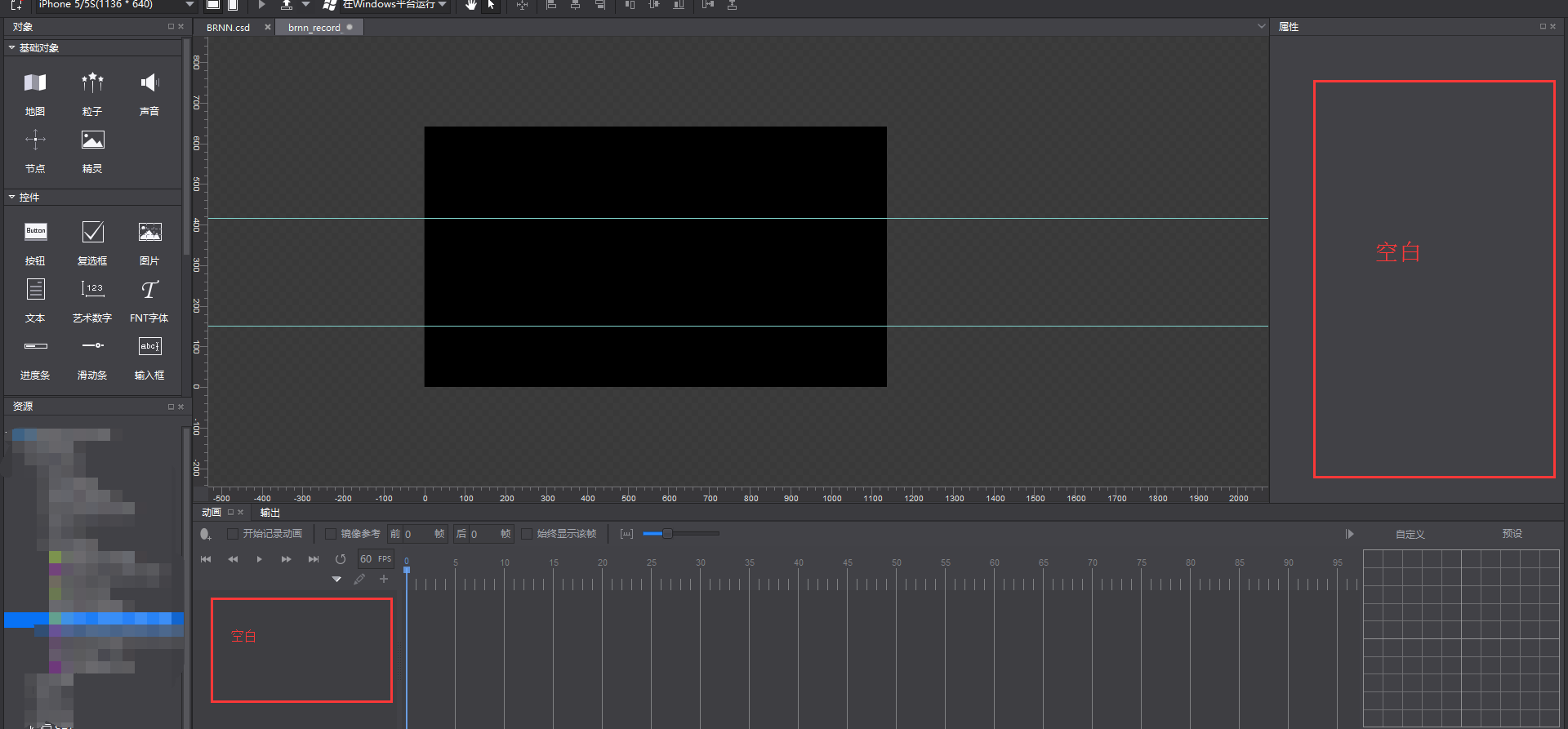The width and height of the screenshot is (1568, 729).
Task: Select the 文本 text widget
Action: [x=35, y=300]
